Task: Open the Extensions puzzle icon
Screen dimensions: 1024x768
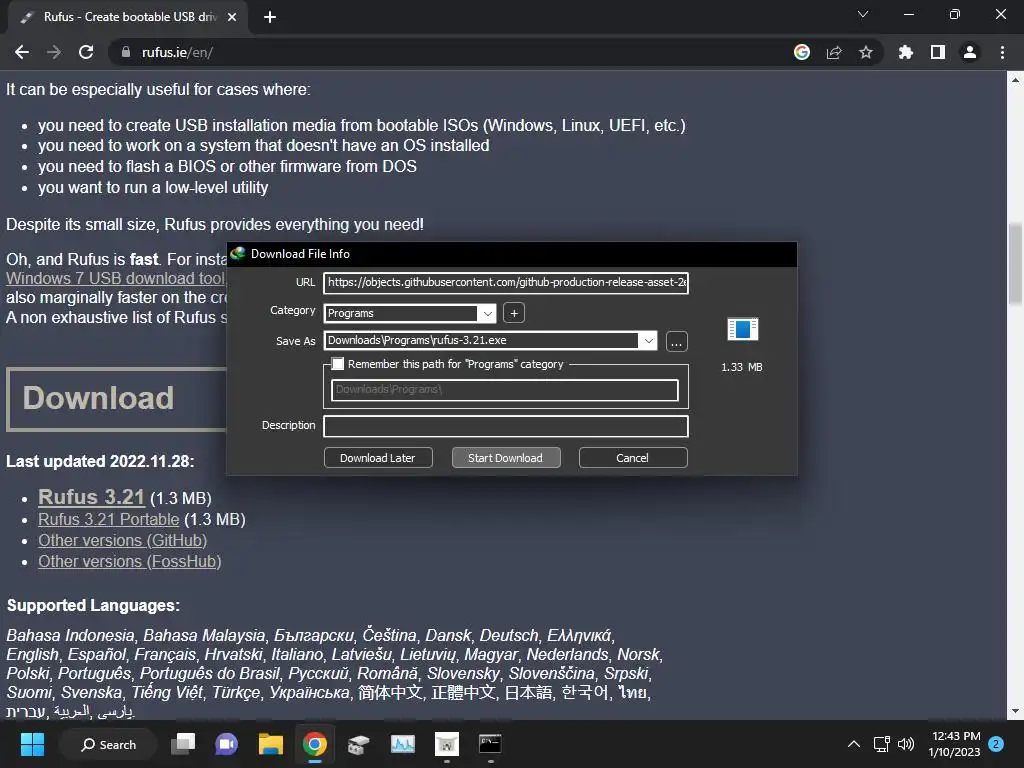Action: (906, 52)
